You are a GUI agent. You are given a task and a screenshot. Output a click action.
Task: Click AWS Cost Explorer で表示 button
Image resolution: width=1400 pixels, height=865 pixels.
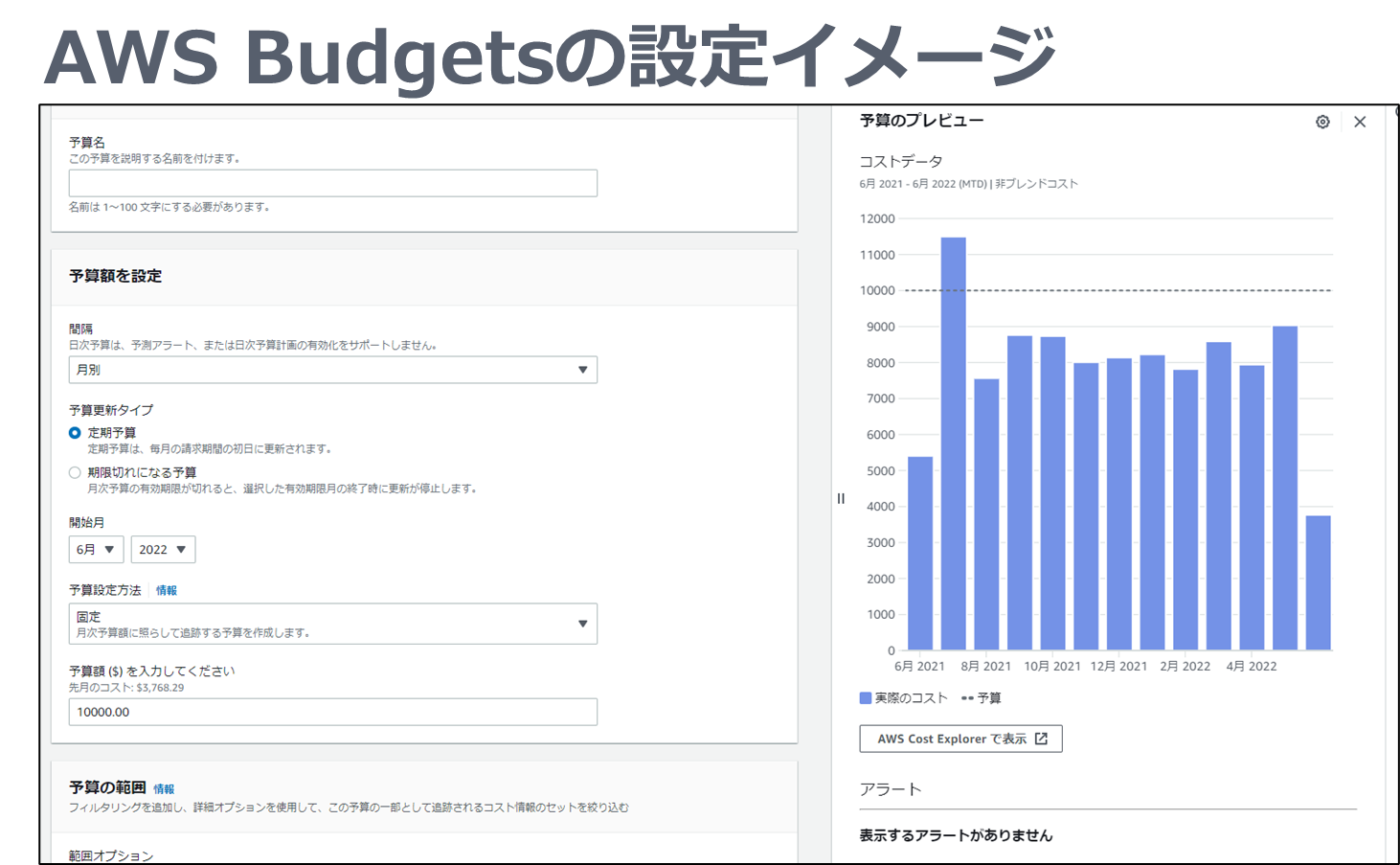click(x=960, y=739)
